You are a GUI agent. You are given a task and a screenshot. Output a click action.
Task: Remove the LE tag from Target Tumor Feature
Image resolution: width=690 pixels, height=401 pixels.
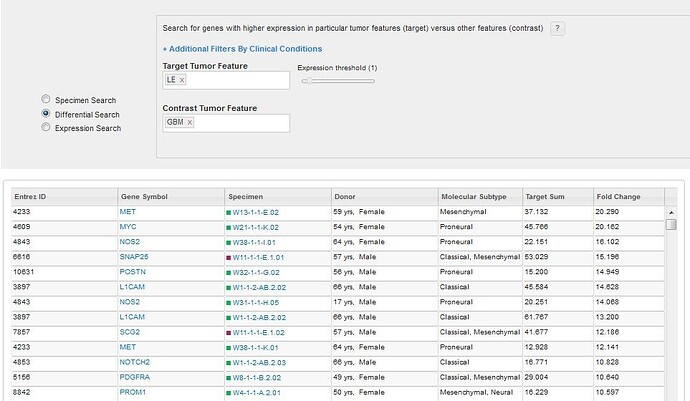[x=182, y=80]
